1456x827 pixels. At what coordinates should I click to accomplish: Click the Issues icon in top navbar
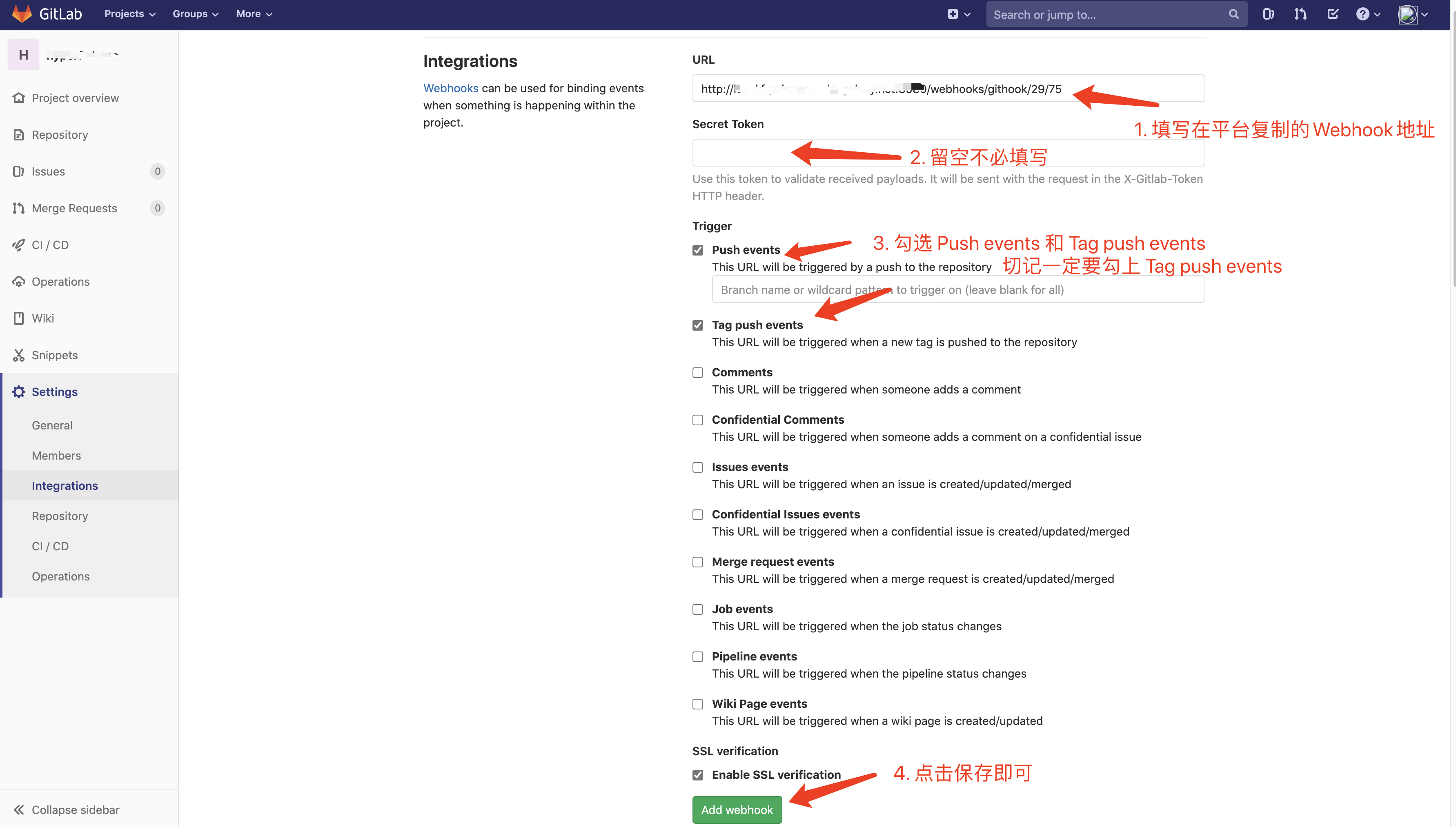(x=1267, y=14)
